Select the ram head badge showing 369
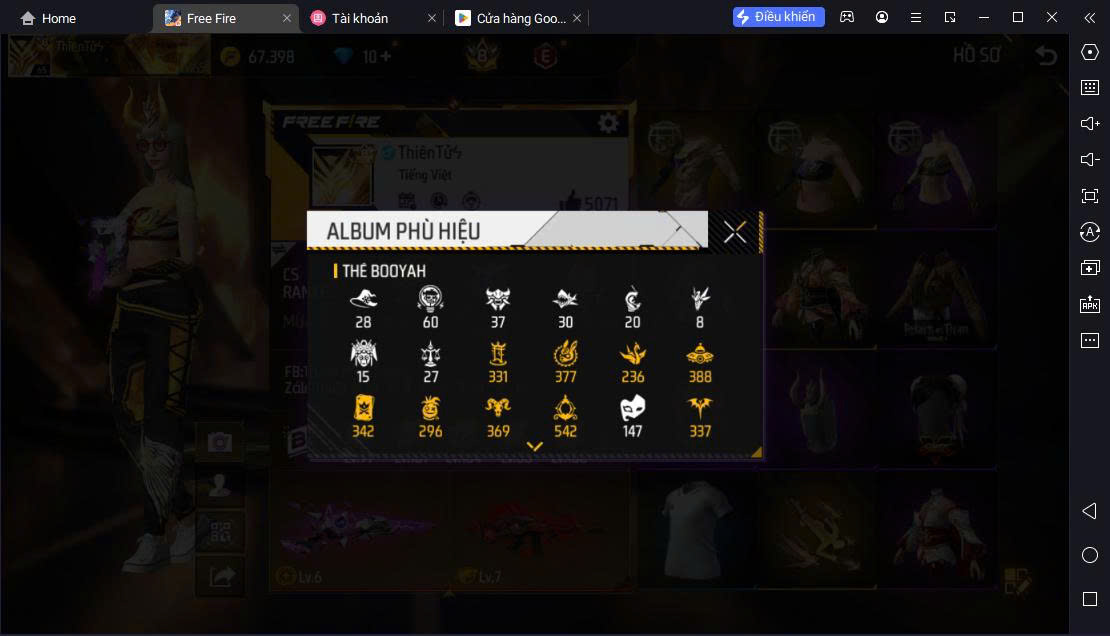 pos(498,416)
